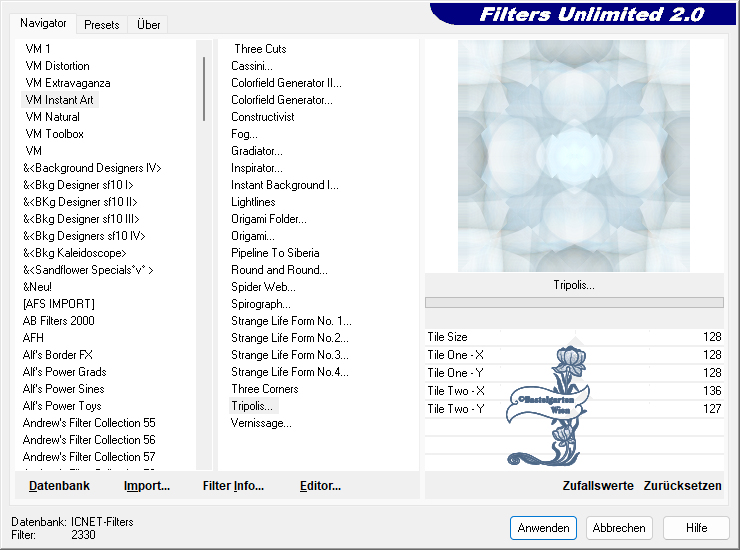The width and height of the screenshot is (740, 550).
Task: Open Hilfe help button
Action: point(696,528)
